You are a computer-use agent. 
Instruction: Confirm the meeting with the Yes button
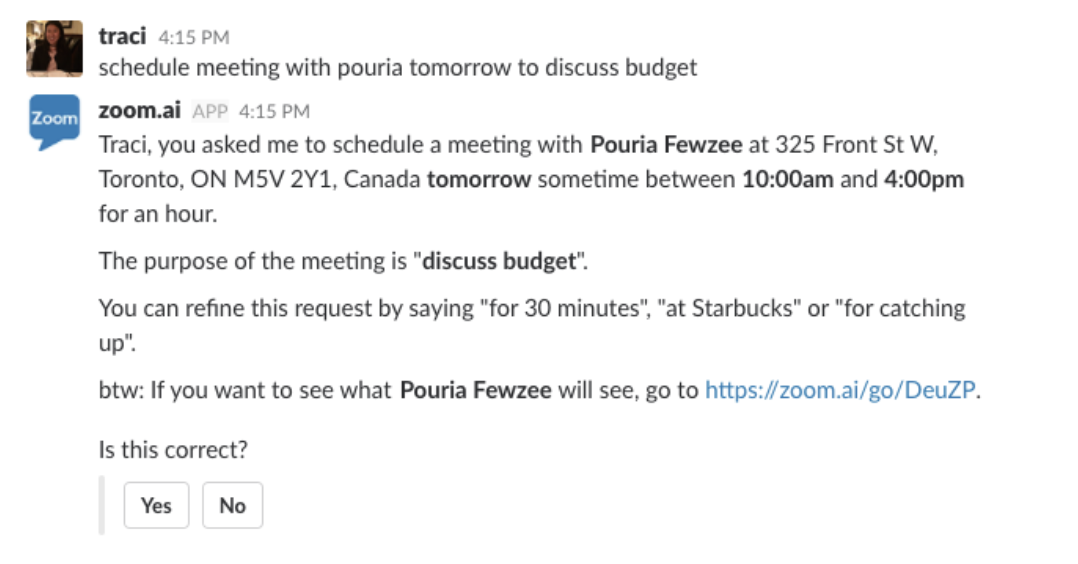pos(156,506)
